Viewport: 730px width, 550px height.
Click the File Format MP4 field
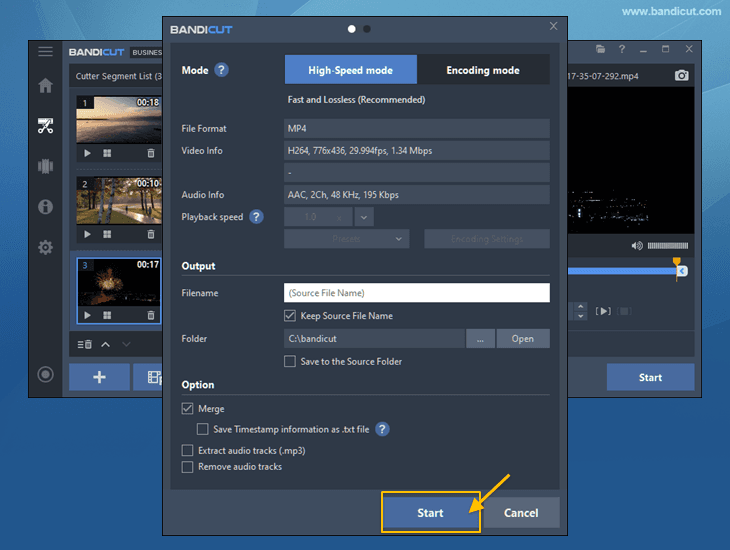(x=417, y=129)
